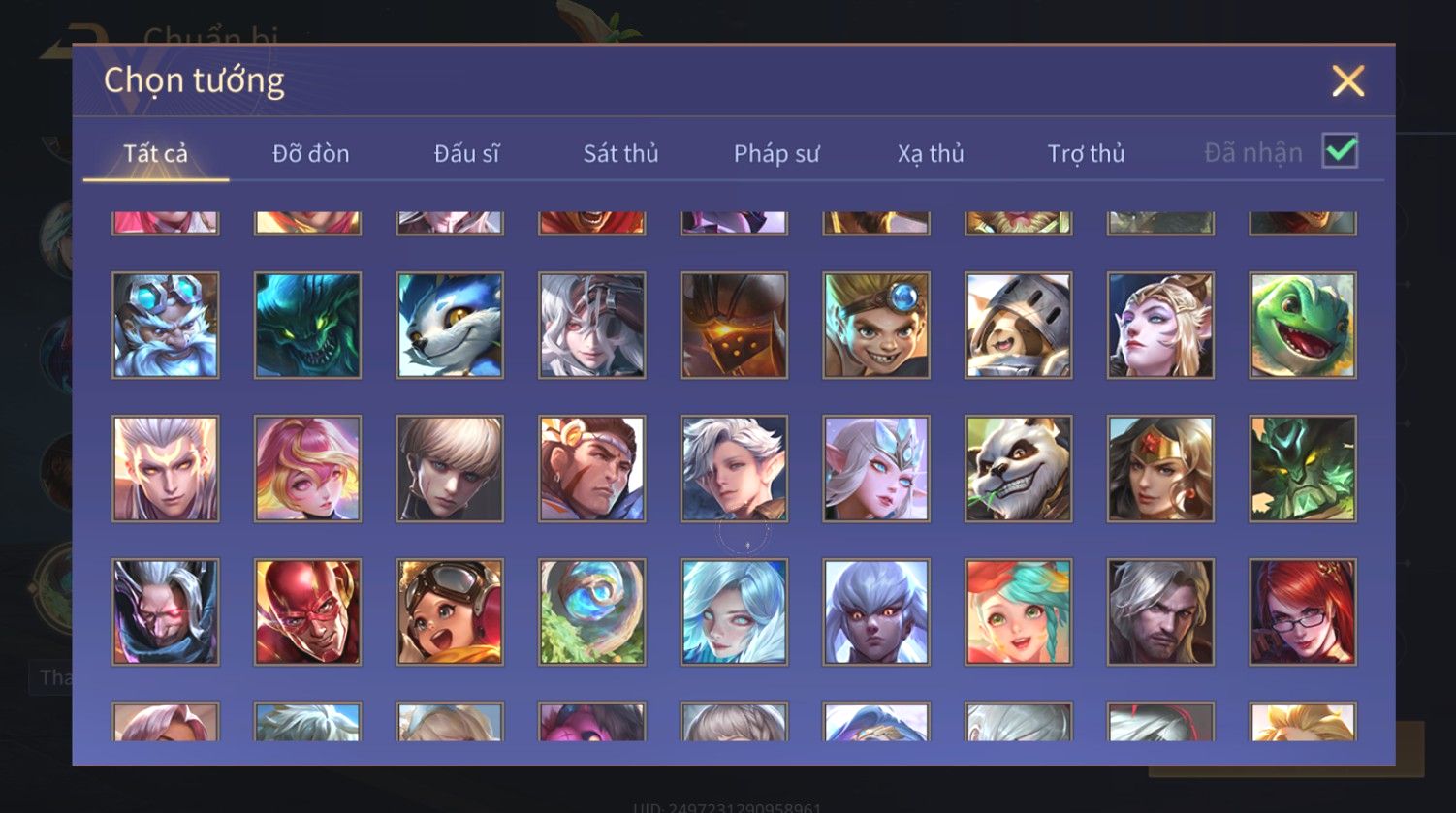Select the red-haired woman with glasses
The width and height of the screenshot is (1456, 813).
tap(1303, 612)
